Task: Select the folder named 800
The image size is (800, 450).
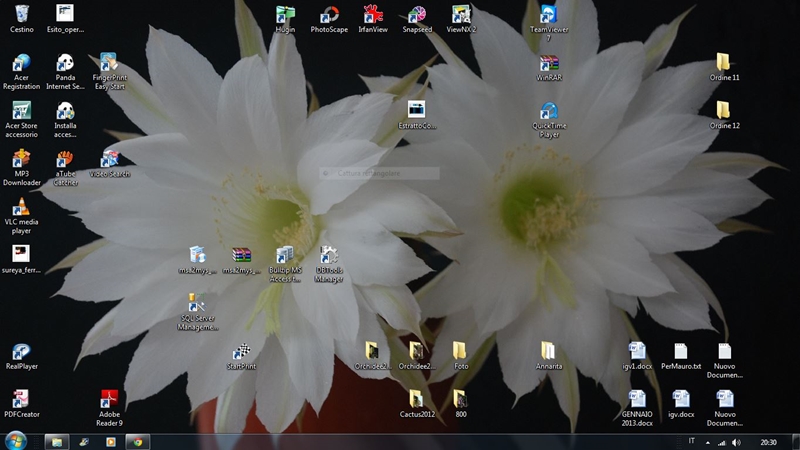Action: [x=461, y=404]
